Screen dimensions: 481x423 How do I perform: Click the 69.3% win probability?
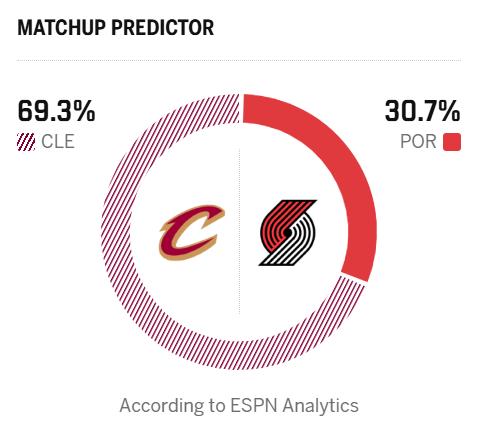coord(56,111)
